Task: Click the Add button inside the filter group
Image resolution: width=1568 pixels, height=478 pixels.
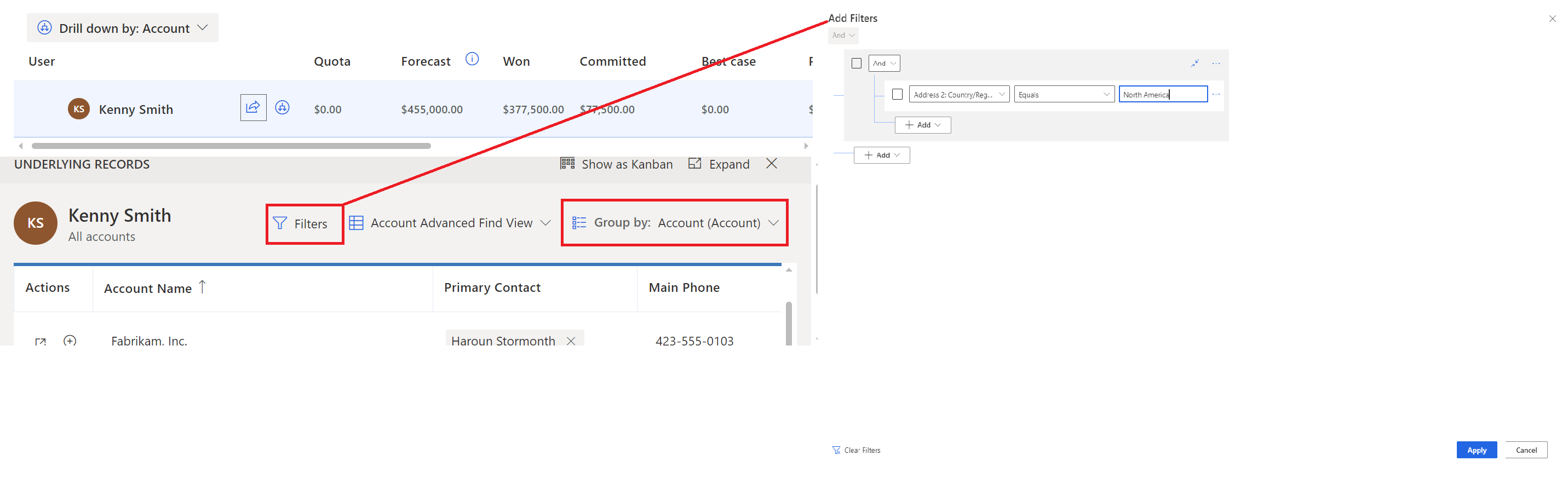Action: [923, 125]
